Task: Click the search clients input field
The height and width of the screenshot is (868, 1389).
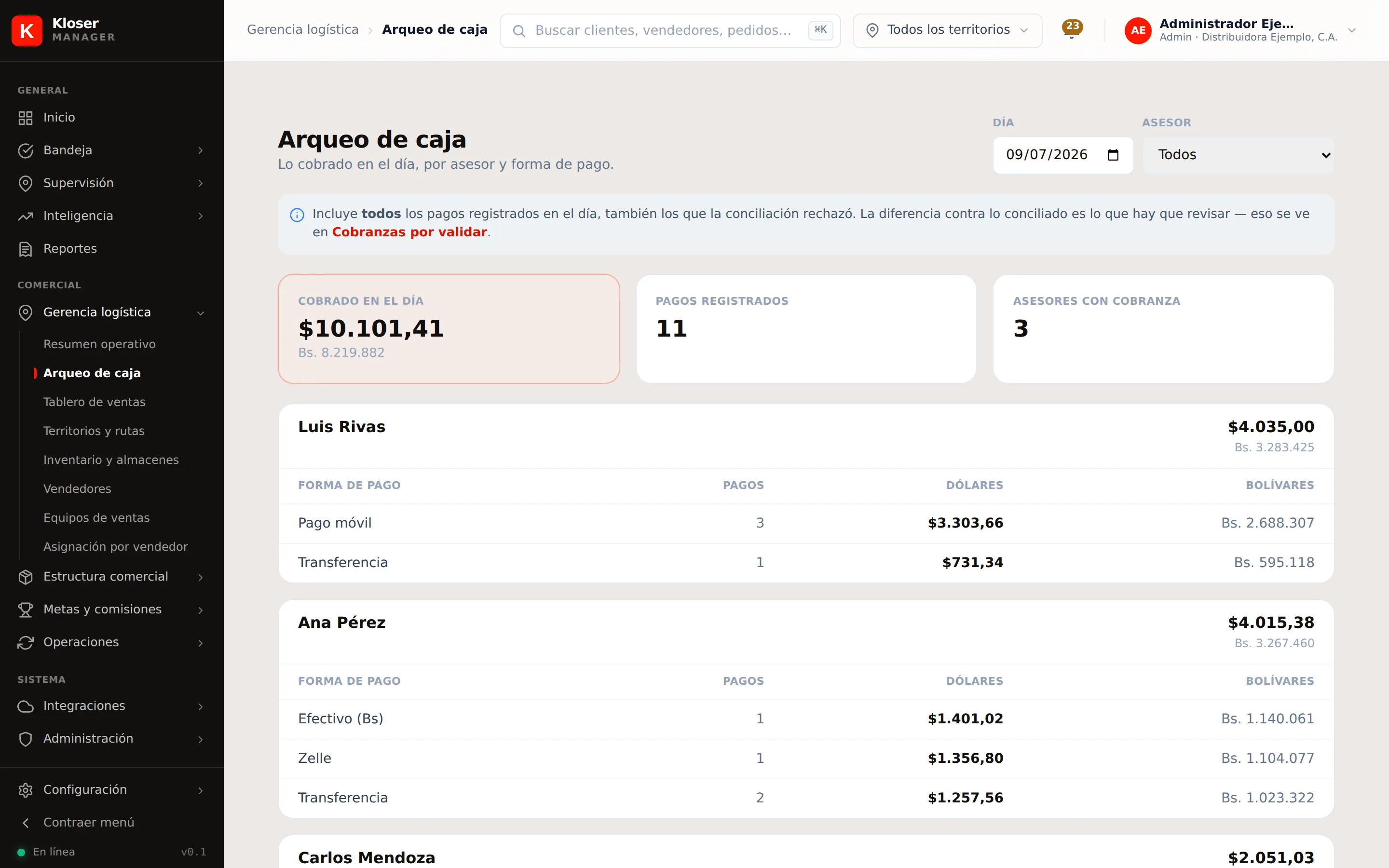Action: [670, 30]
